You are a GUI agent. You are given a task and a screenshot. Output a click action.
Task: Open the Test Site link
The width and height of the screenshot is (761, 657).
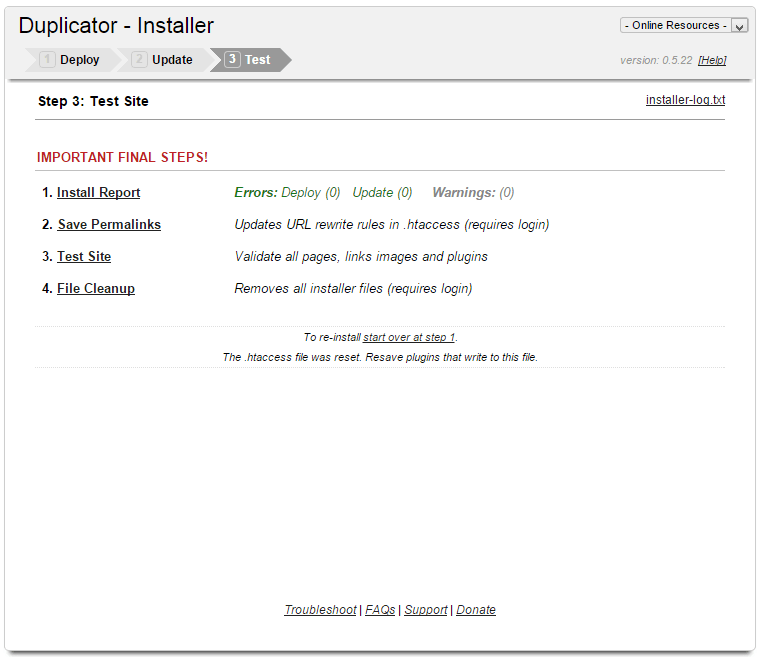tap(84, 257)
